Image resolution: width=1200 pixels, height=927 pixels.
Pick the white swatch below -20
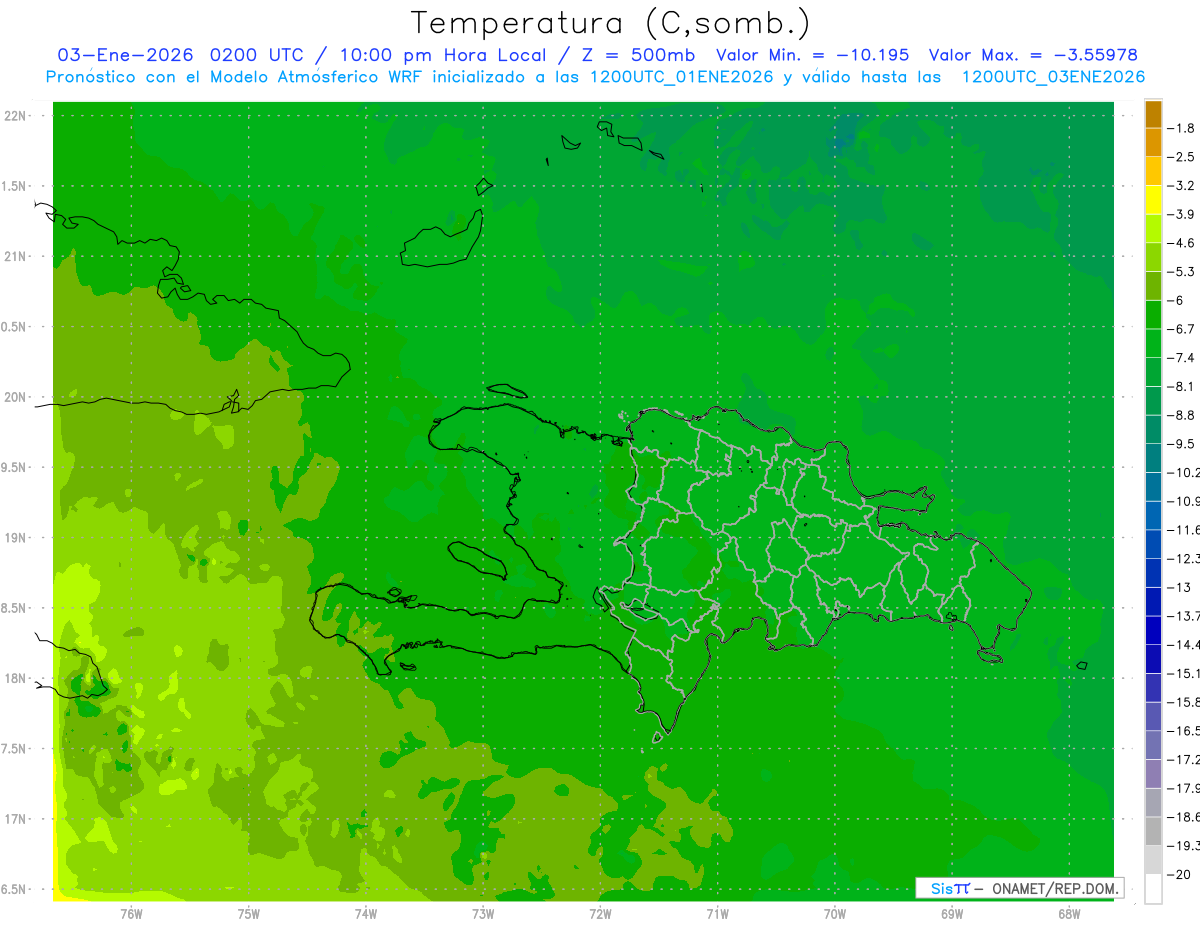click(x=1153, y=888)
